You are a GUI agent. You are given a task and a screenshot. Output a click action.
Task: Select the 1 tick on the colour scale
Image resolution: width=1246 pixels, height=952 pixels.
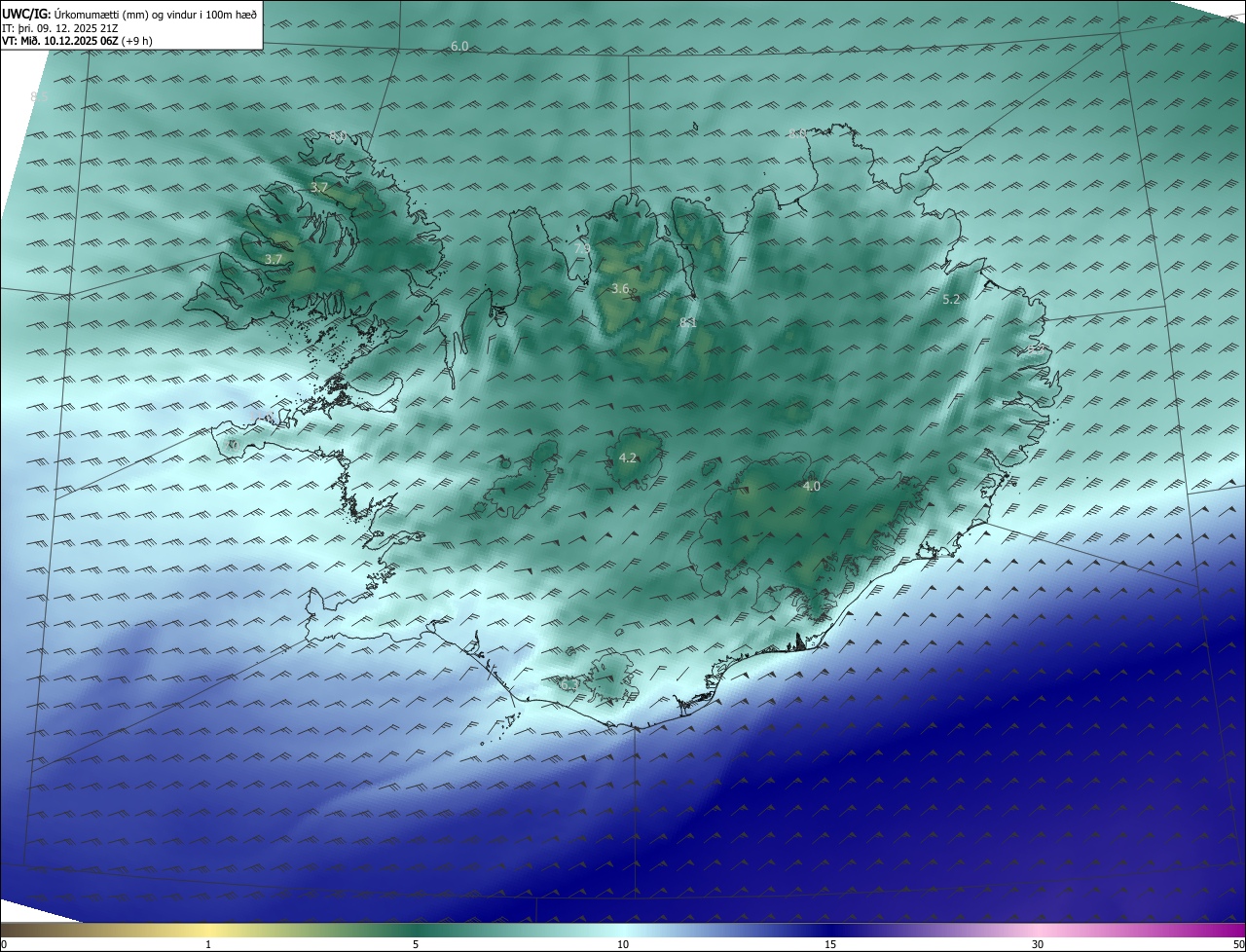(x=208, y=944)
